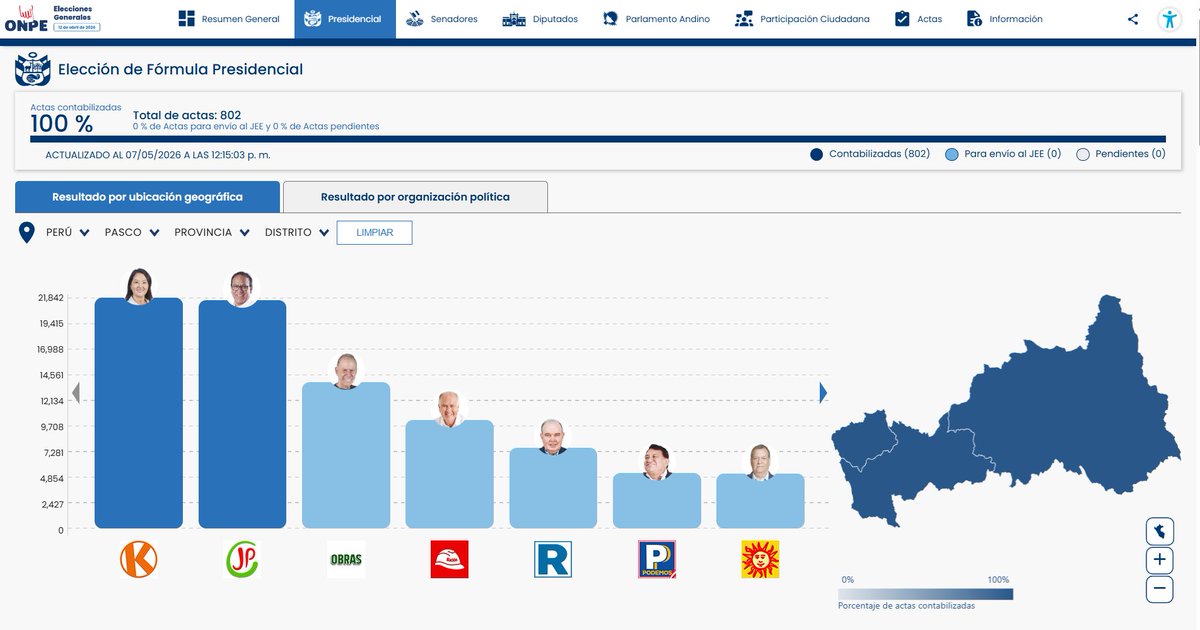1200x630 pixels.
Task: Switch to Resultado por organización política
Action: 415,197
